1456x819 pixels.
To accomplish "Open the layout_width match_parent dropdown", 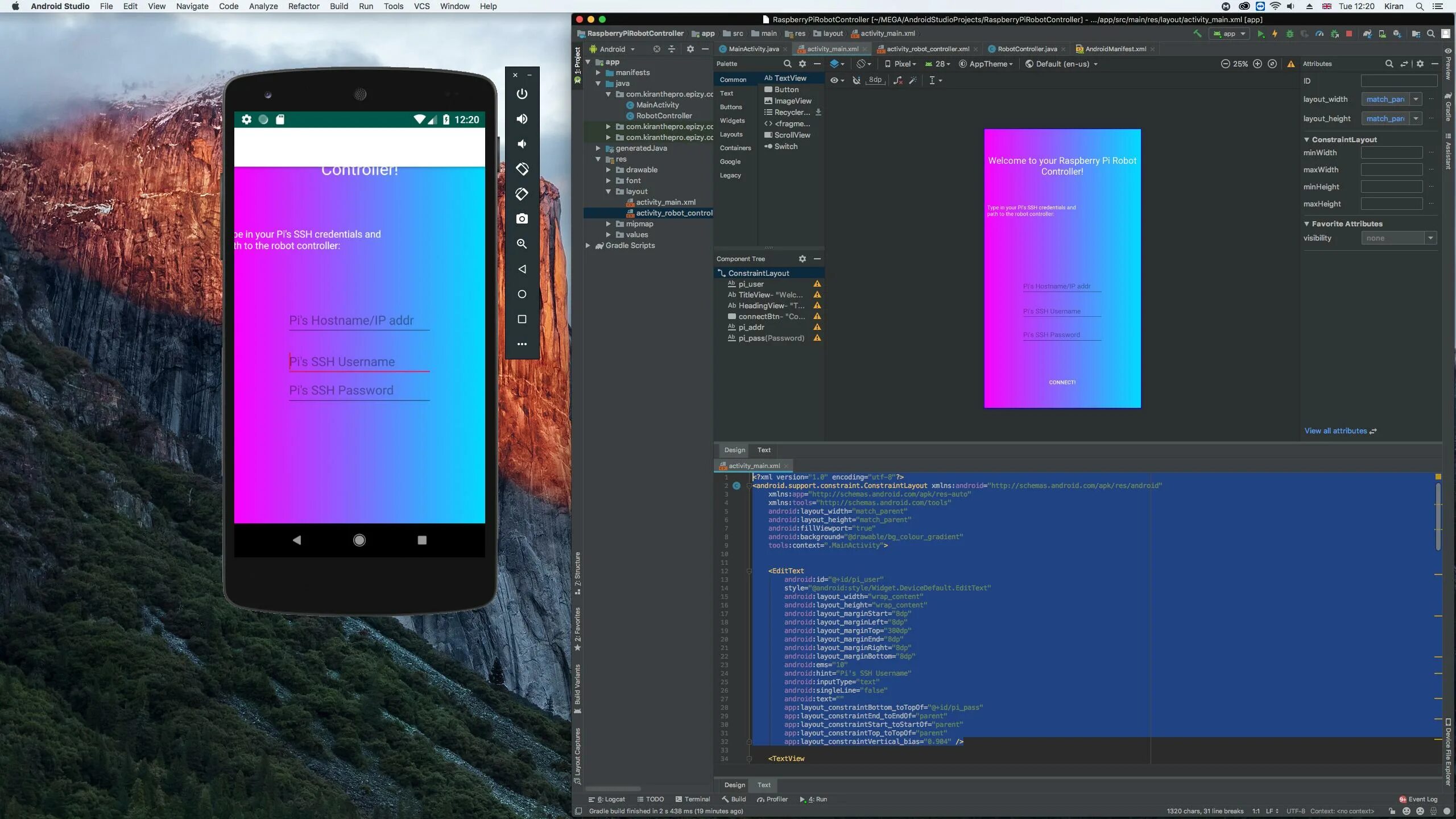I will pos(1416,99).
